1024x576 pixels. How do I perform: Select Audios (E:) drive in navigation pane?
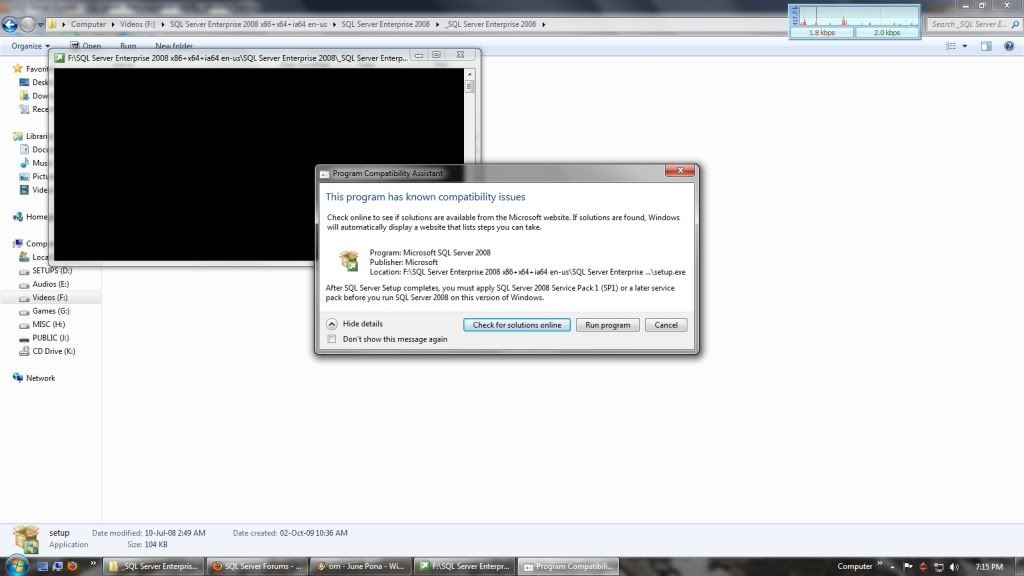point(50,284)
